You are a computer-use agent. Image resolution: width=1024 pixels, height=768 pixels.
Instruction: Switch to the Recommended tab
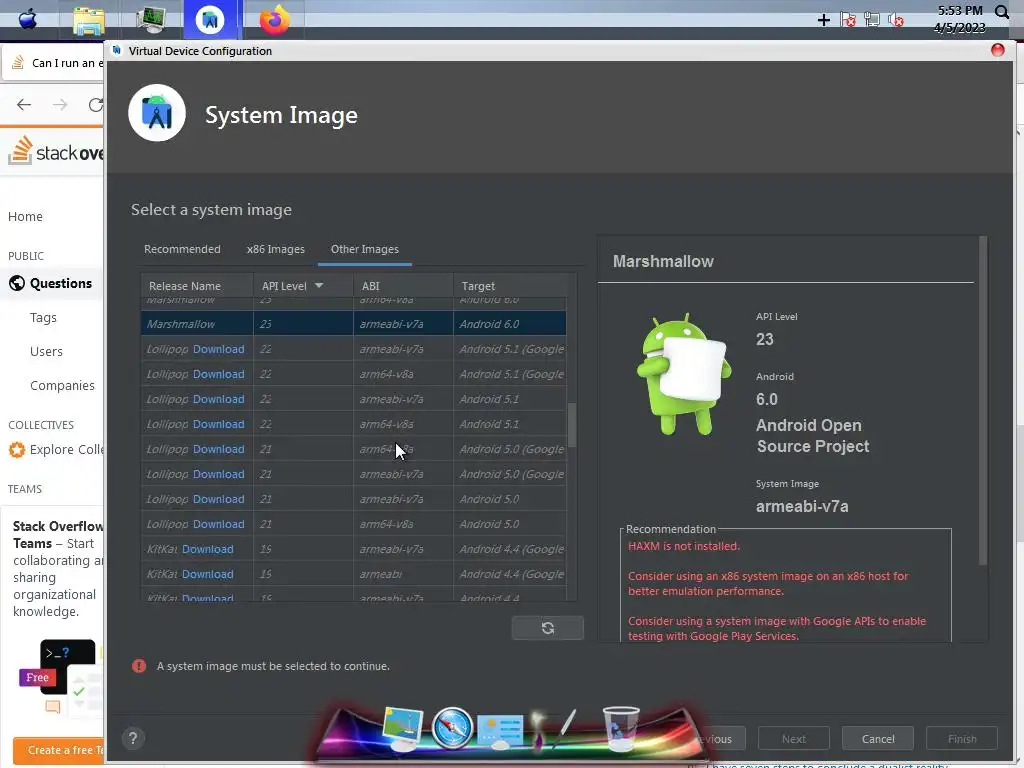(x=182, y=249)
